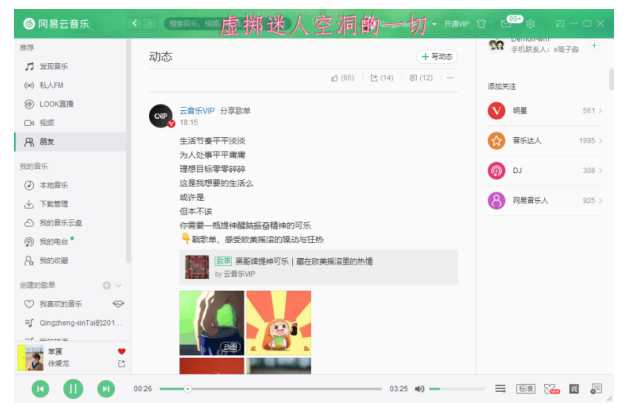The height and width of the screenshot is (418, 630).
Task: Go back with the left arrow button
Action: [x=135, y=23]
